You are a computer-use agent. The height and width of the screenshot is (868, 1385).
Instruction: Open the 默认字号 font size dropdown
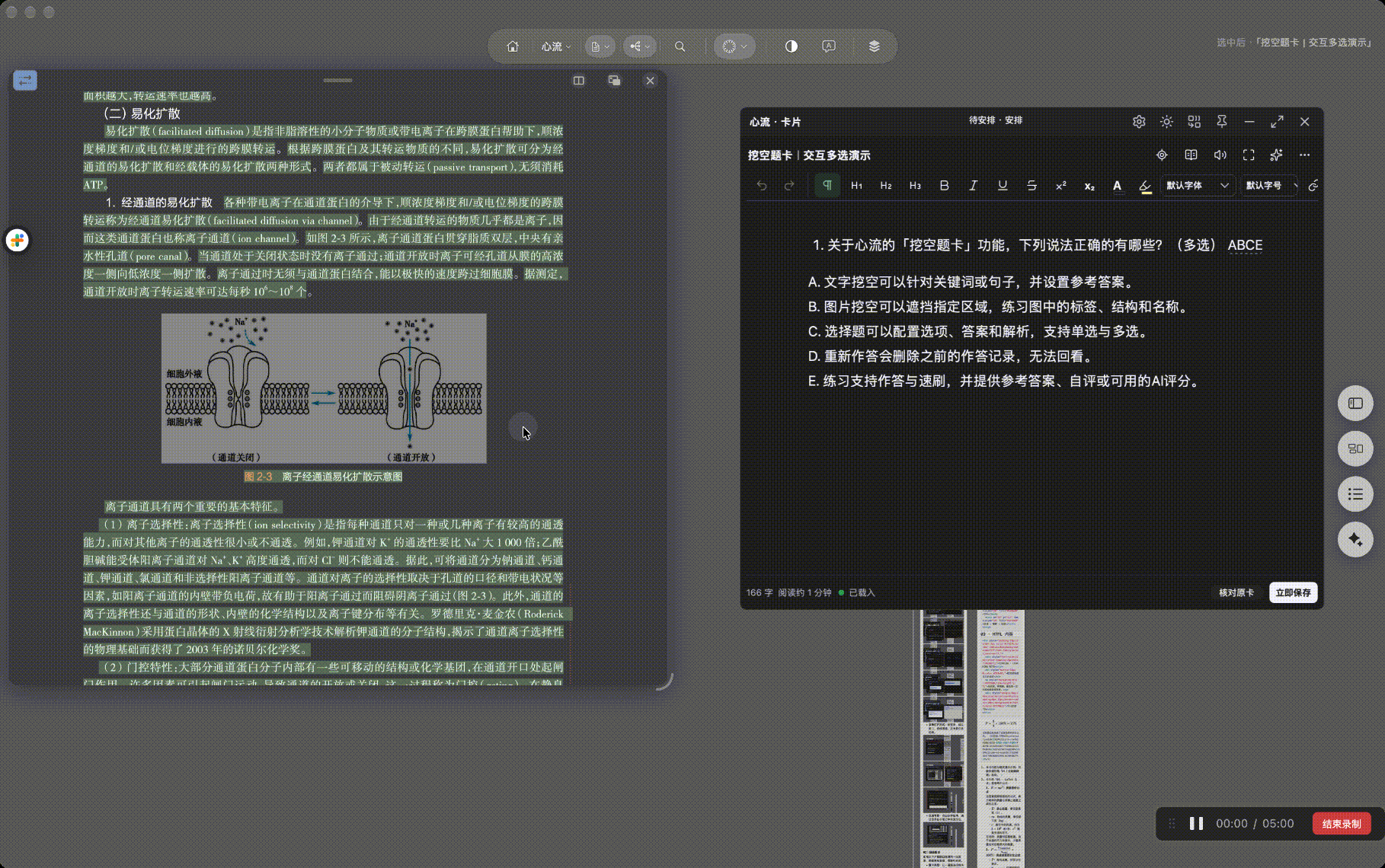[1270, 186]
